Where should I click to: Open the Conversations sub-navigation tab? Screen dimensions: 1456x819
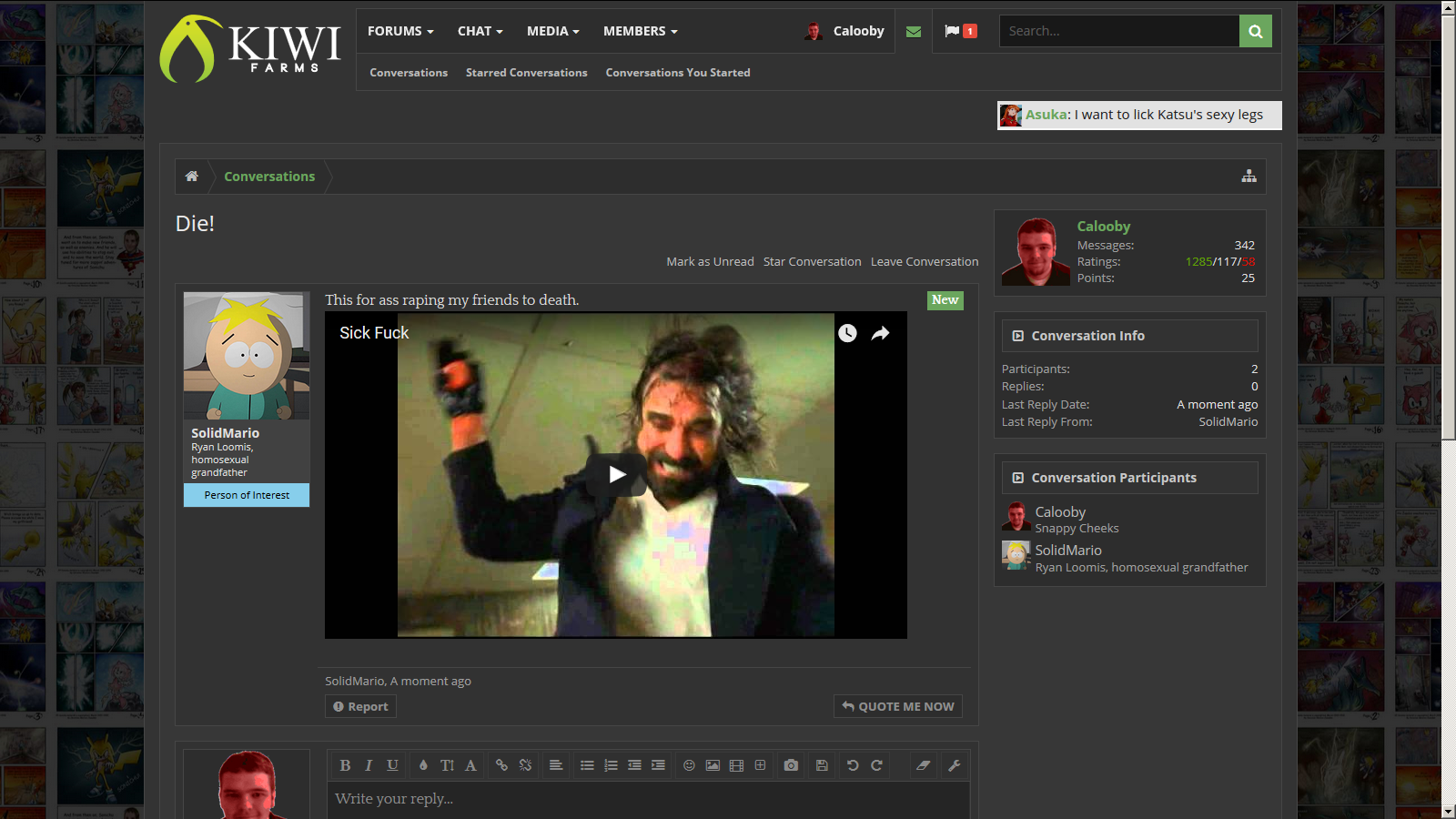(409, 73)
